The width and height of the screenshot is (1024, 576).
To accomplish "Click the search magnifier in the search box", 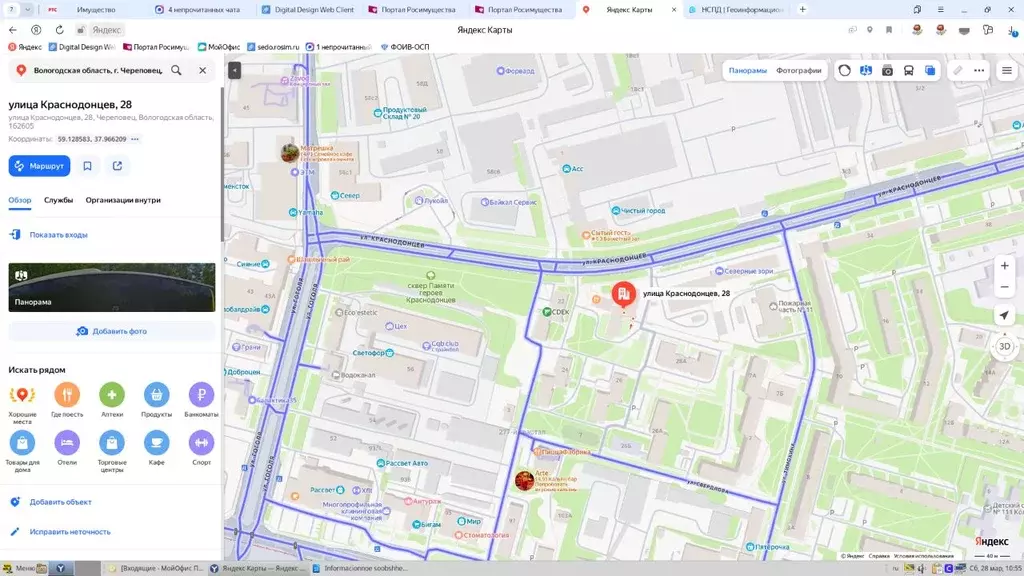I will [176, 71].
